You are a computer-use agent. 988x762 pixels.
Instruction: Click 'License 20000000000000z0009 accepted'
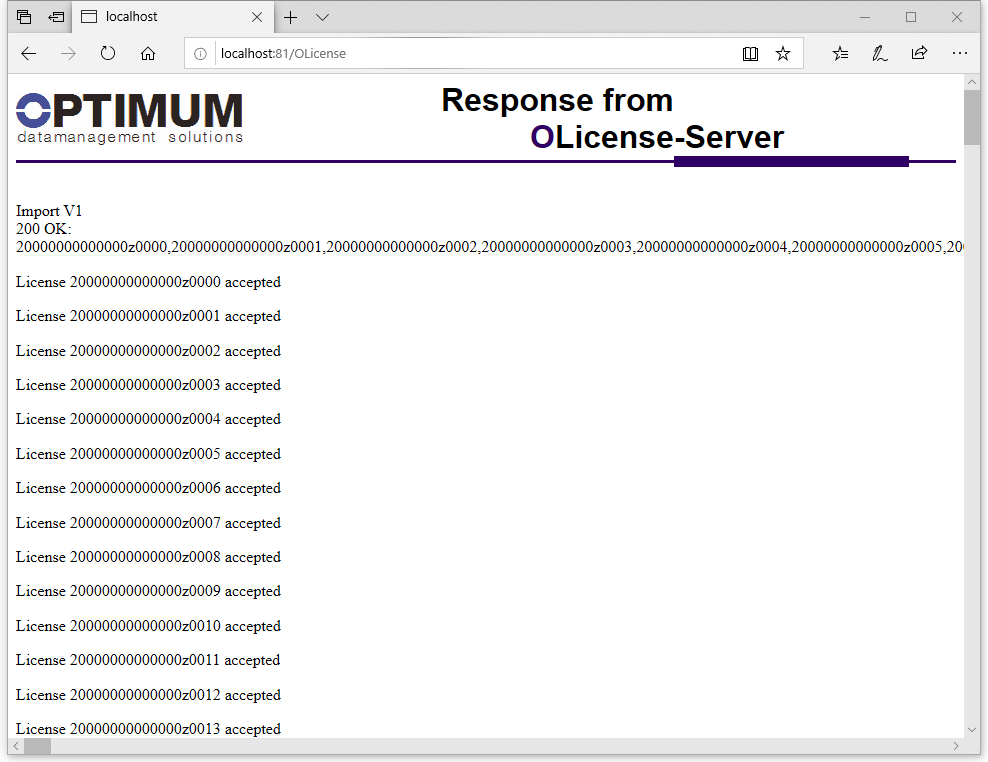[148, 591]
